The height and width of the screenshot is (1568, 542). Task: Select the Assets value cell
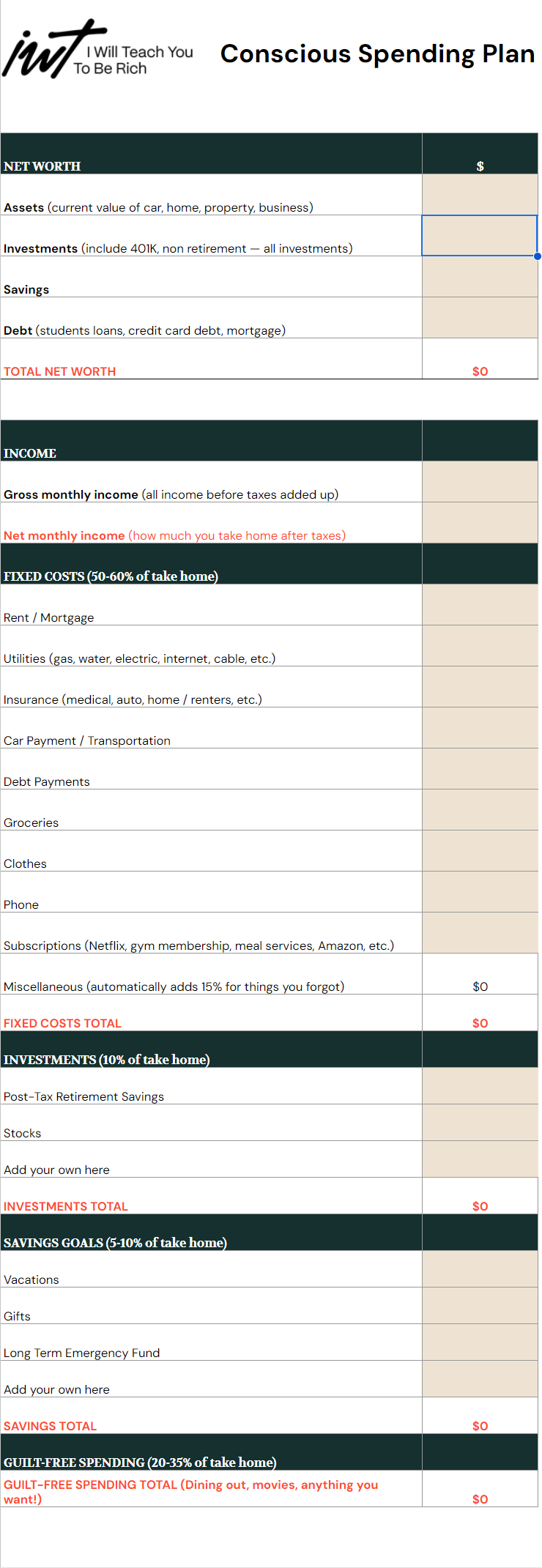480,195
